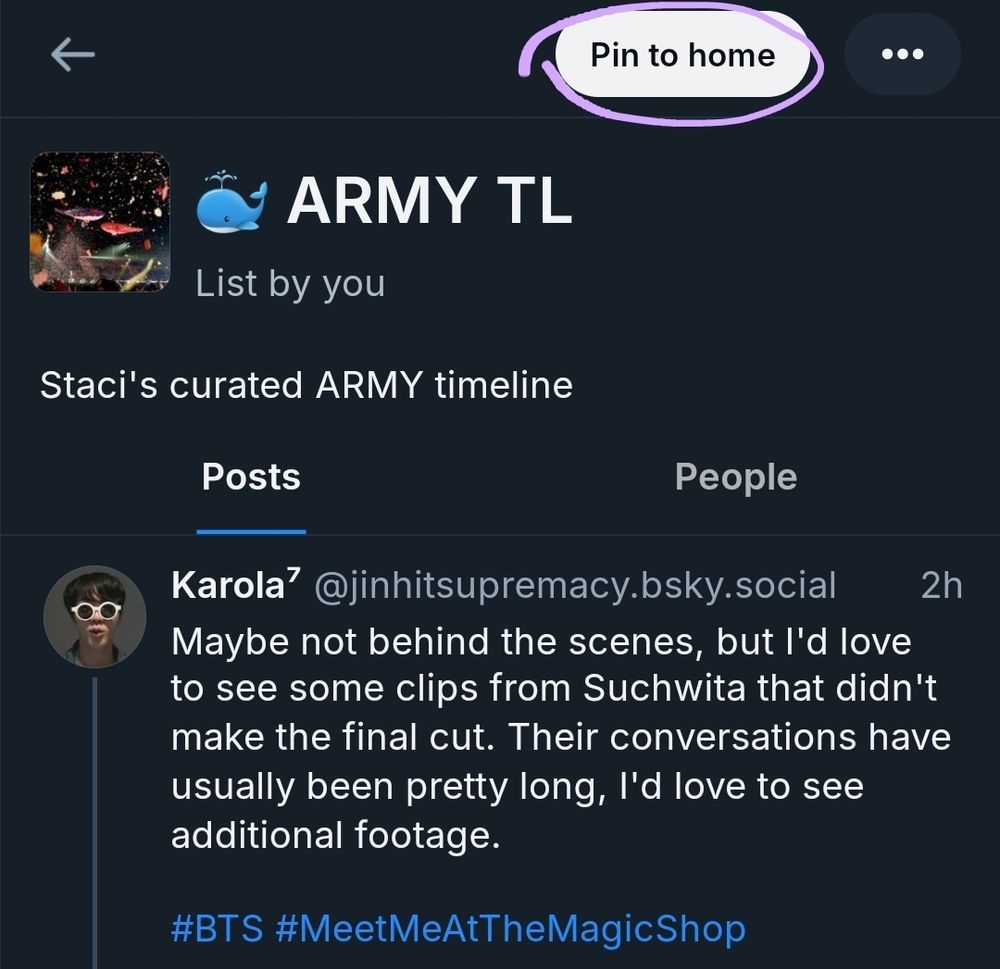
Task: Click the 2h post timestamp
Action: (x=940, y=585)
